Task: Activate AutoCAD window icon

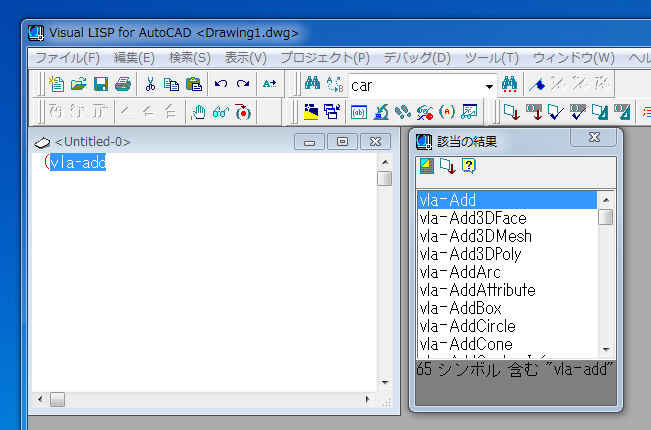Action: point(311,112)
